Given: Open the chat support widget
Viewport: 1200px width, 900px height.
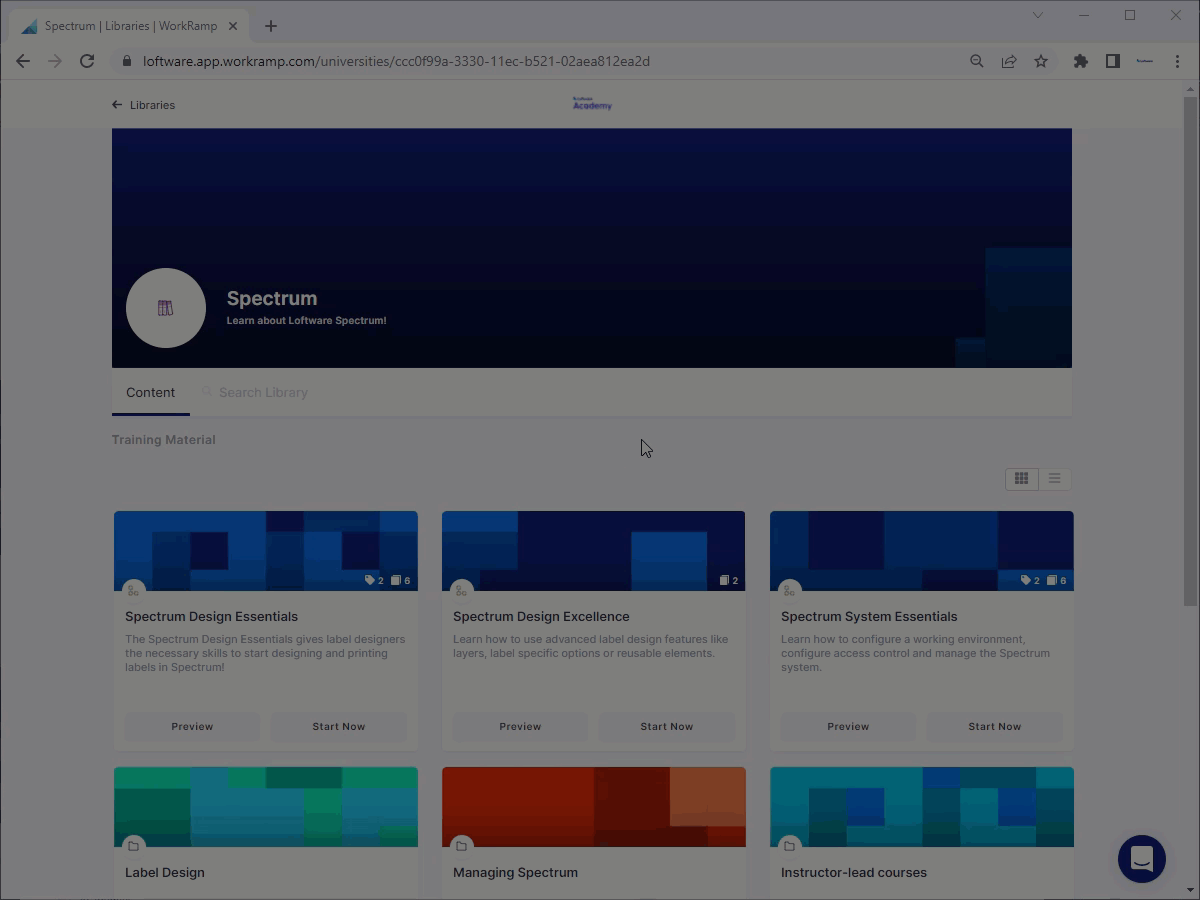Looking at the screenshot, I should [1142, 859].
